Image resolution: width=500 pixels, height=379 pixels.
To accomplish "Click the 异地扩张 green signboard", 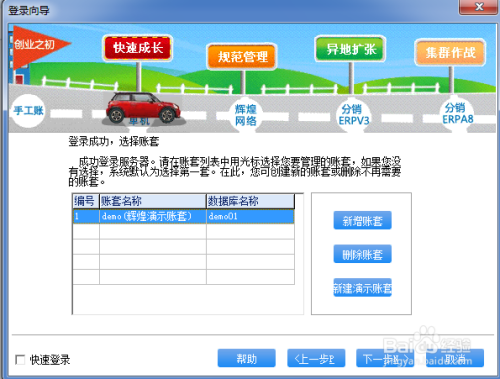I will 351,49.
